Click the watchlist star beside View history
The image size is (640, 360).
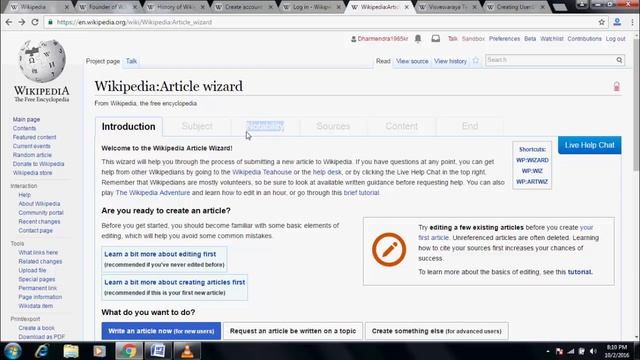(x=476, y=61)
